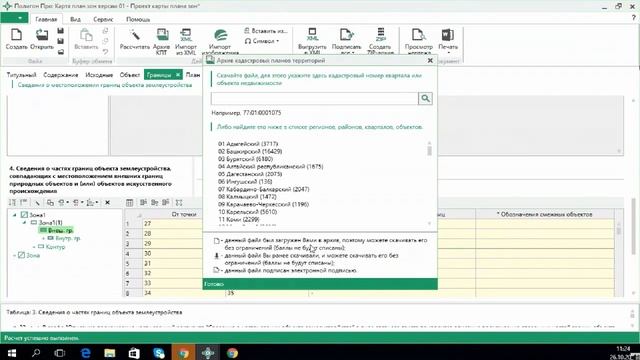Click Импорт из XML
This screenshot has height=360, width=640.
tap(186, 41)
